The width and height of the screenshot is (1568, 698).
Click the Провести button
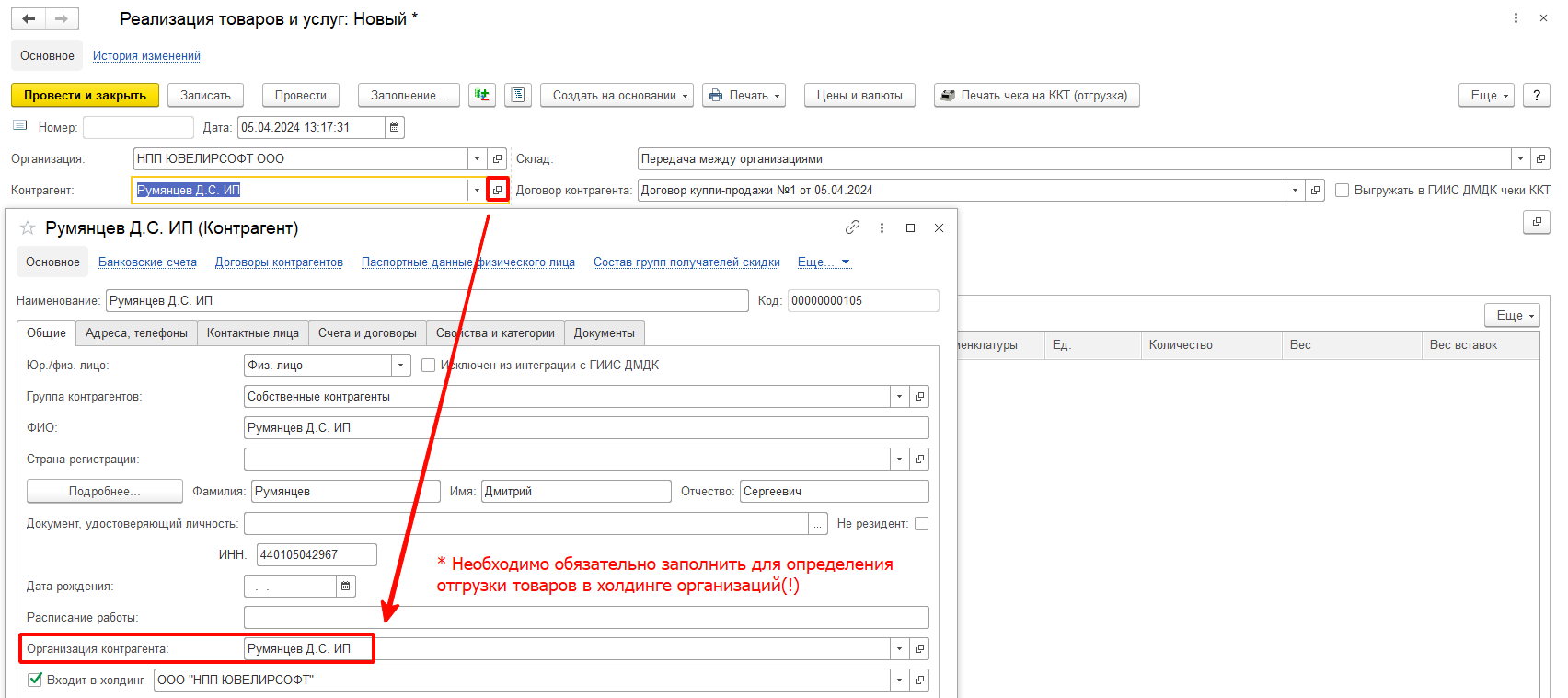tap(301, 95)
